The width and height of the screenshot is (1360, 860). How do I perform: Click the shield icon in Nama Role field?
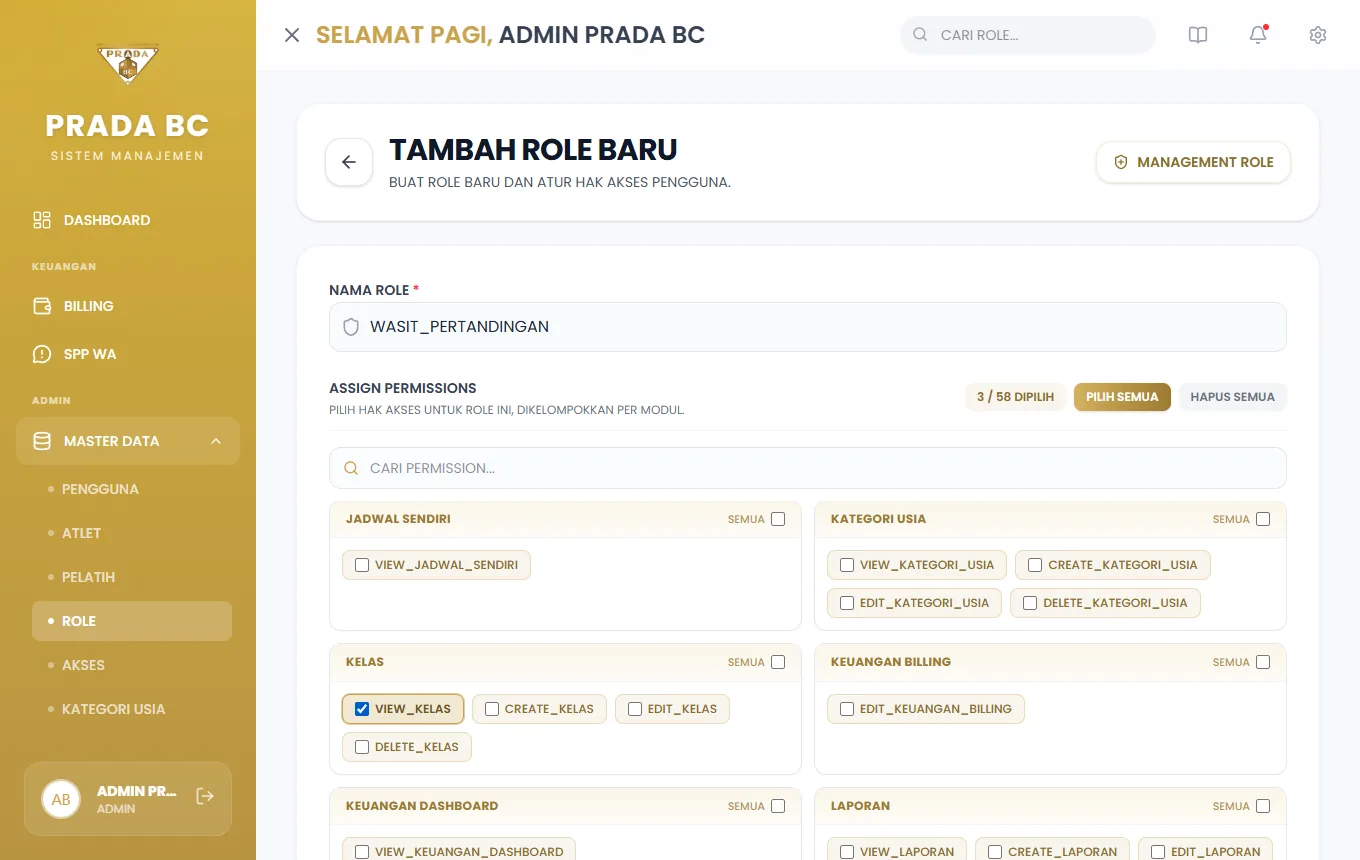tap(351, 327)
